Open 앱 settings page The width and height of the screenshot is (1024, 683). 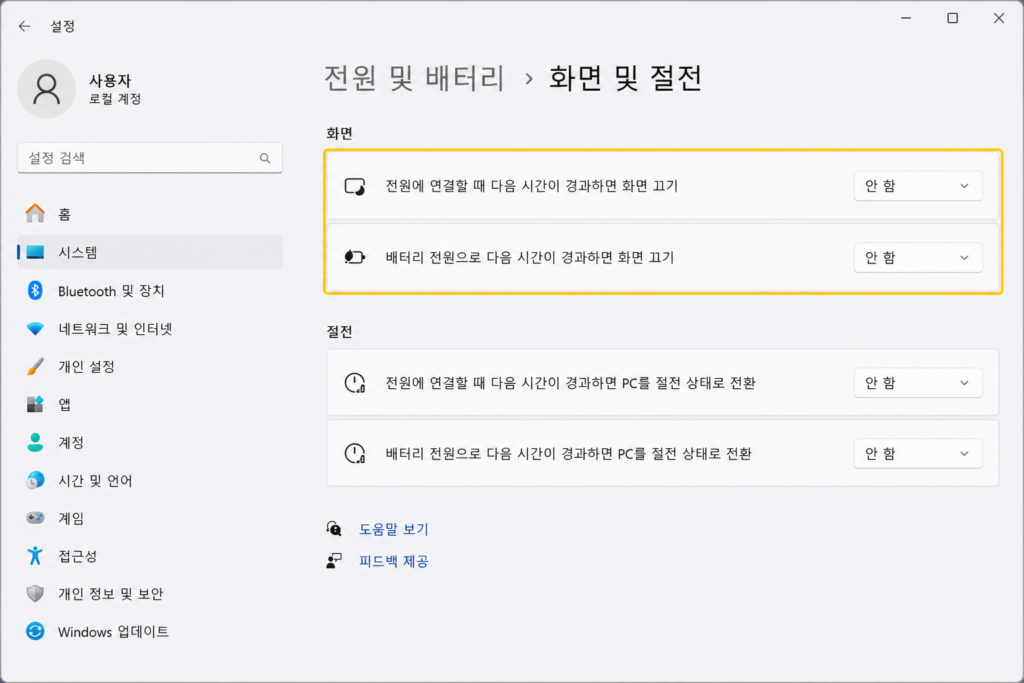pyautogui.click(x=150, y=404)
